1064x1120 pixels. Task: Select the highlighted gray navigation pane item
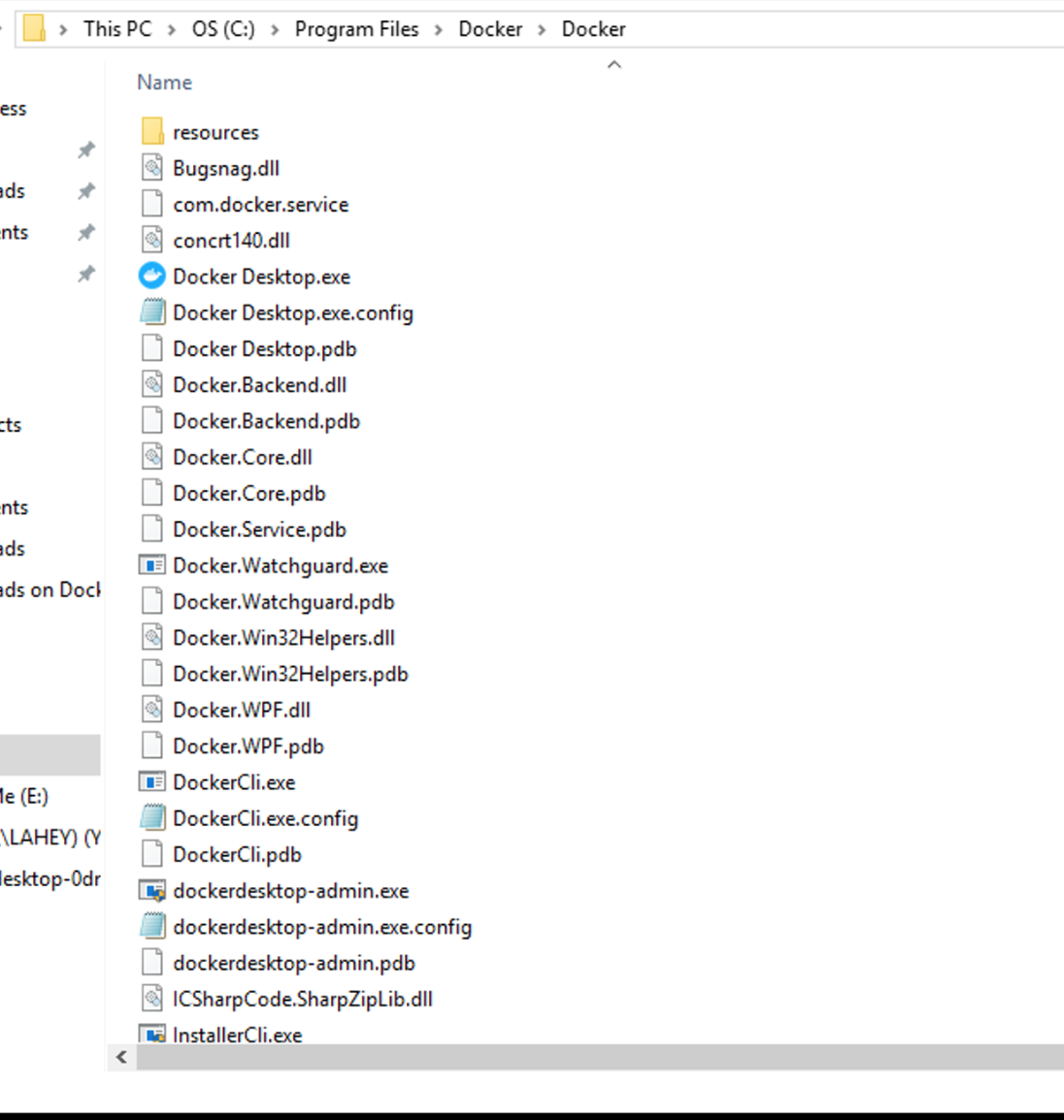(50, 755)
